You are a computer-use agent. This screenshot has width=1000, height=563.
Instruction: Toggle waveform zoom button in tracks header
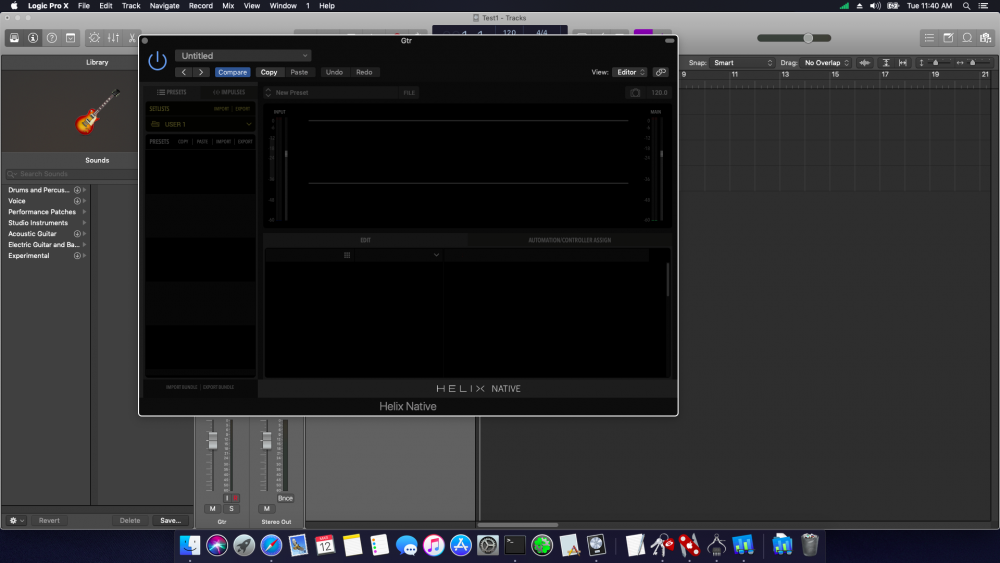(865, 62)
